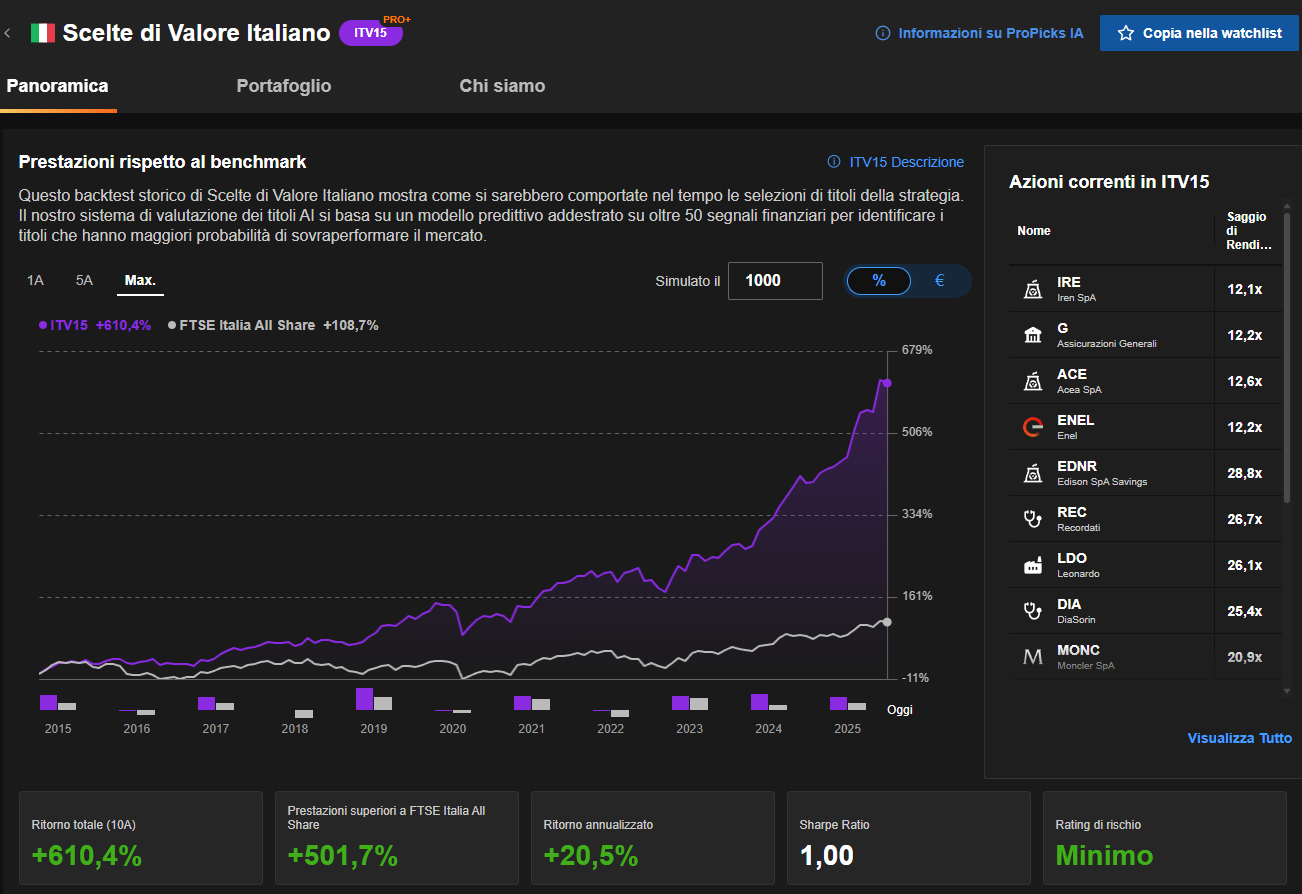Viewport: 1302px width, 894px height.
Task: Open the Portafoglio tab
Action: (x=284, y=86)
